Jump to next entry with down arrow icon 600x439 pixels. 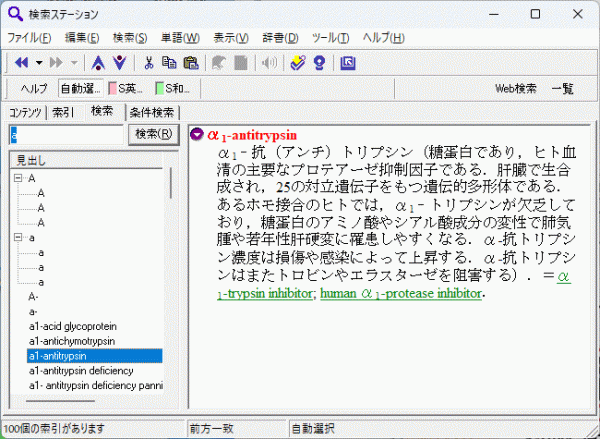[x=120, y=62]
